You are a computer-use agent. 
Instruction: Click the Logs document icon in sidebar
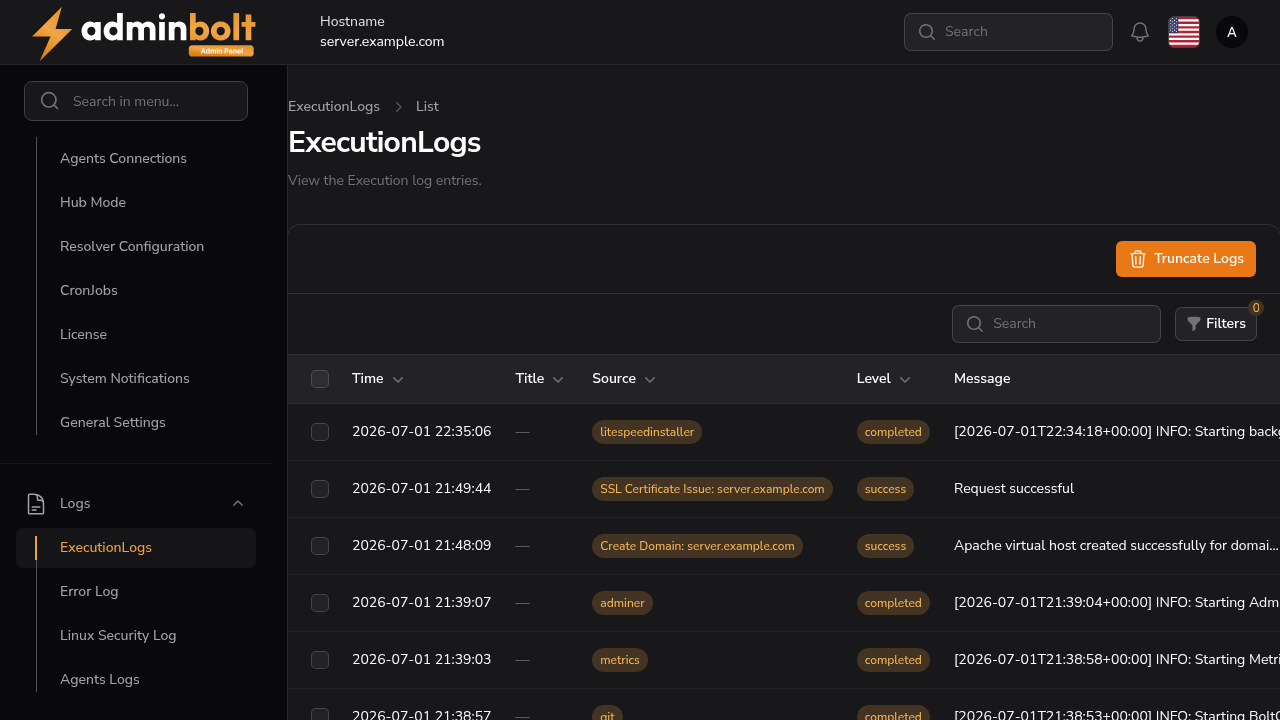[x=36, y=503]
